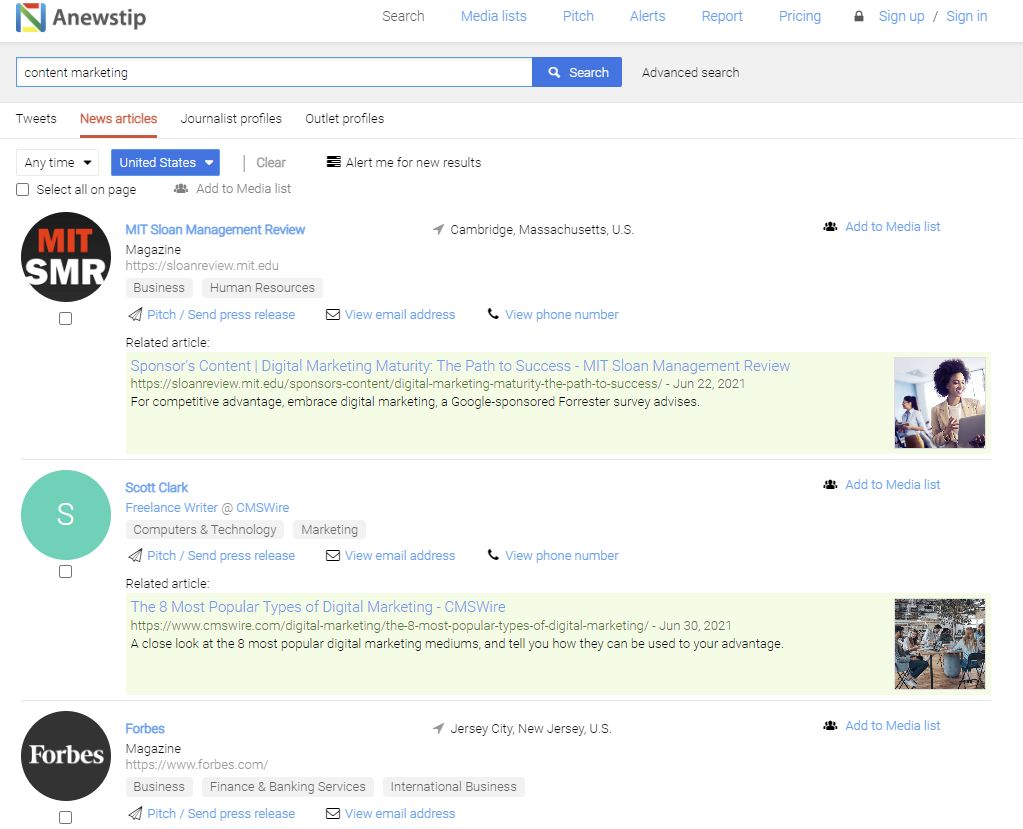The height and width of the screenshot is (829, 1023).
Task: Click the press-release megaphone icon for Scott Clark
Action: tap(134, 555)
